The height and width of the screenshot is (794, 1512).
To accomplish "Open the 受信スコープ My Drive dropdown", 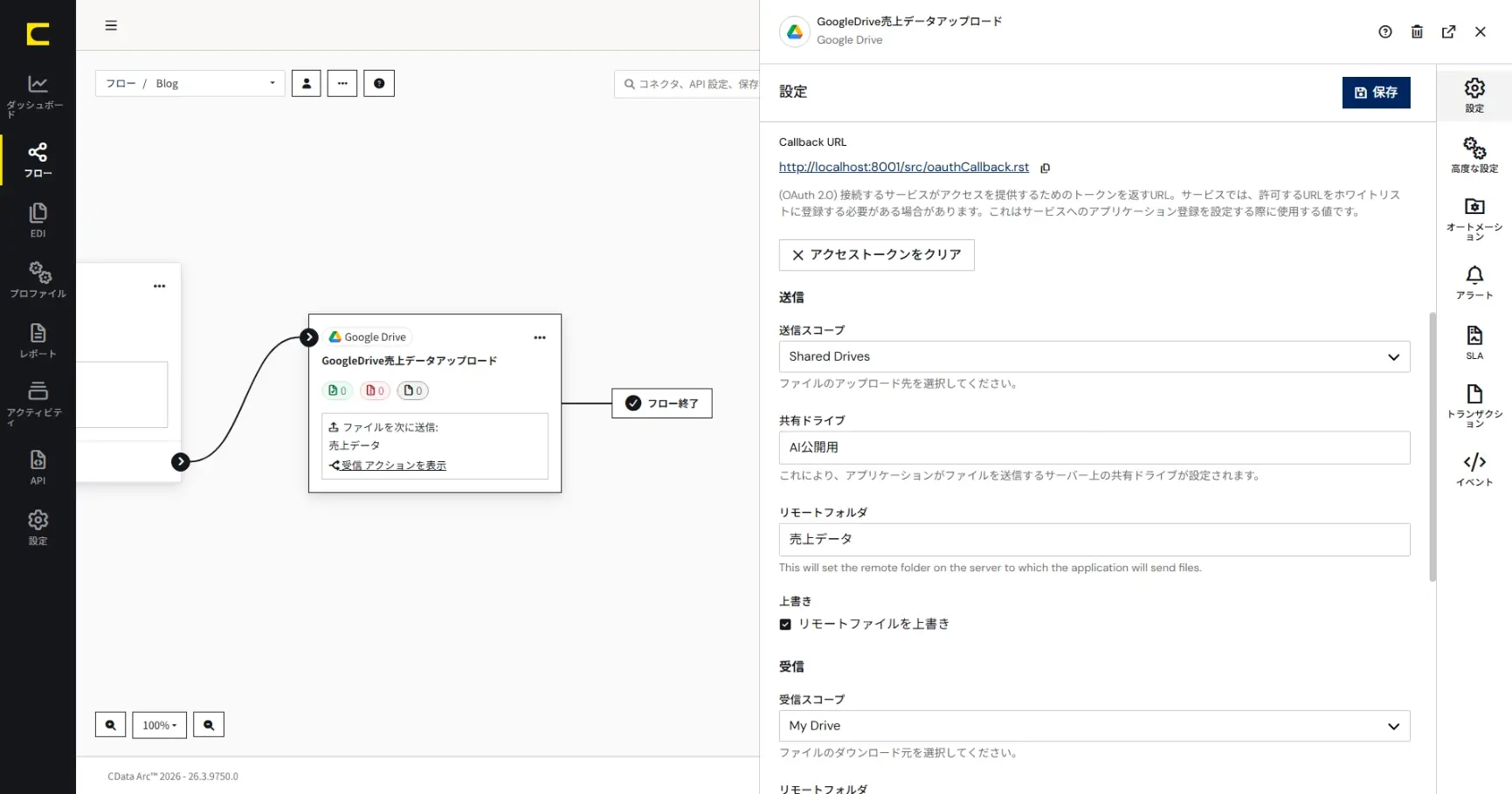I will click(1094, 726).
